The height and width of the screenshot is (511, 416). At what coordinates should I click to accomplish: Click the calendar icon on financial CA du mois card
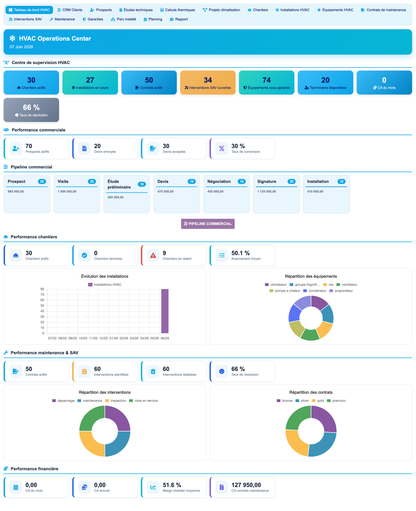[16, 487]
